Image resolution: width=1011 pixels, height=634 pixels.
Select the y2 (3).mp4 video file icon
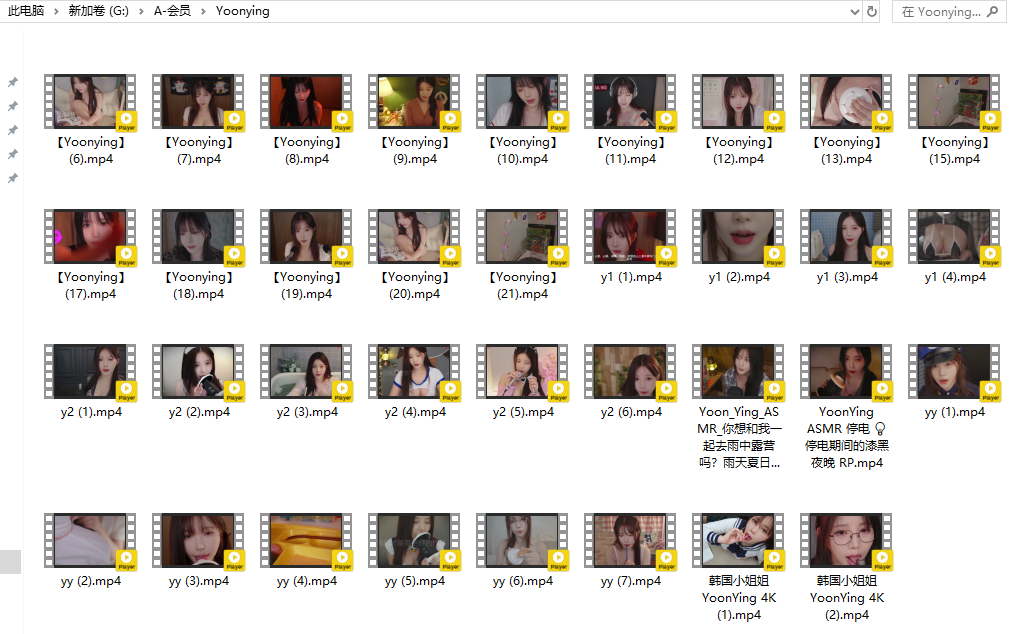point(307,372)
